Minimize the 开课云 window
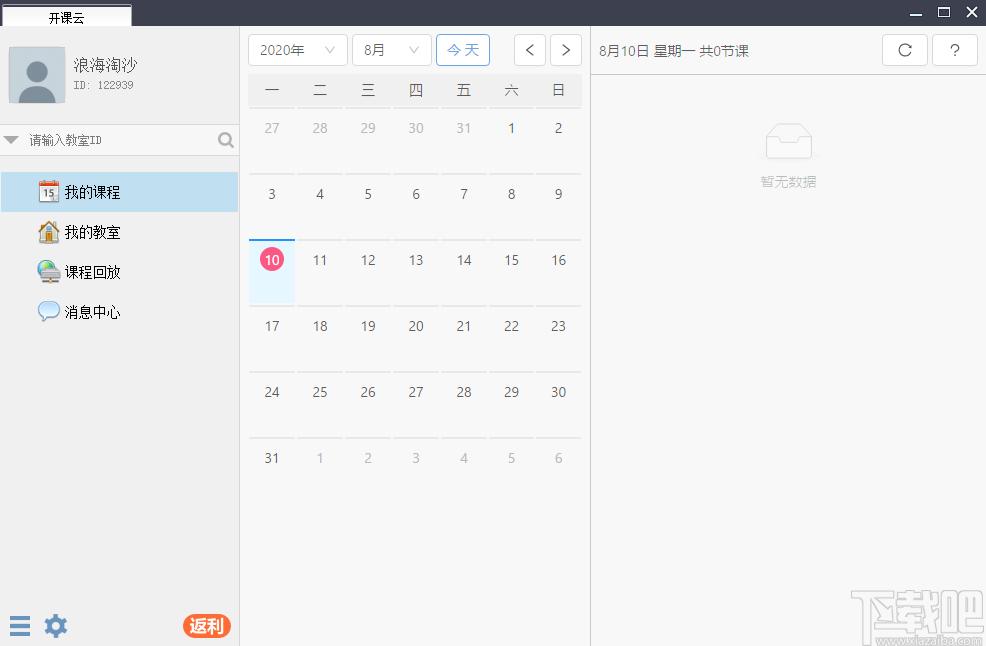 click(916, 13)
